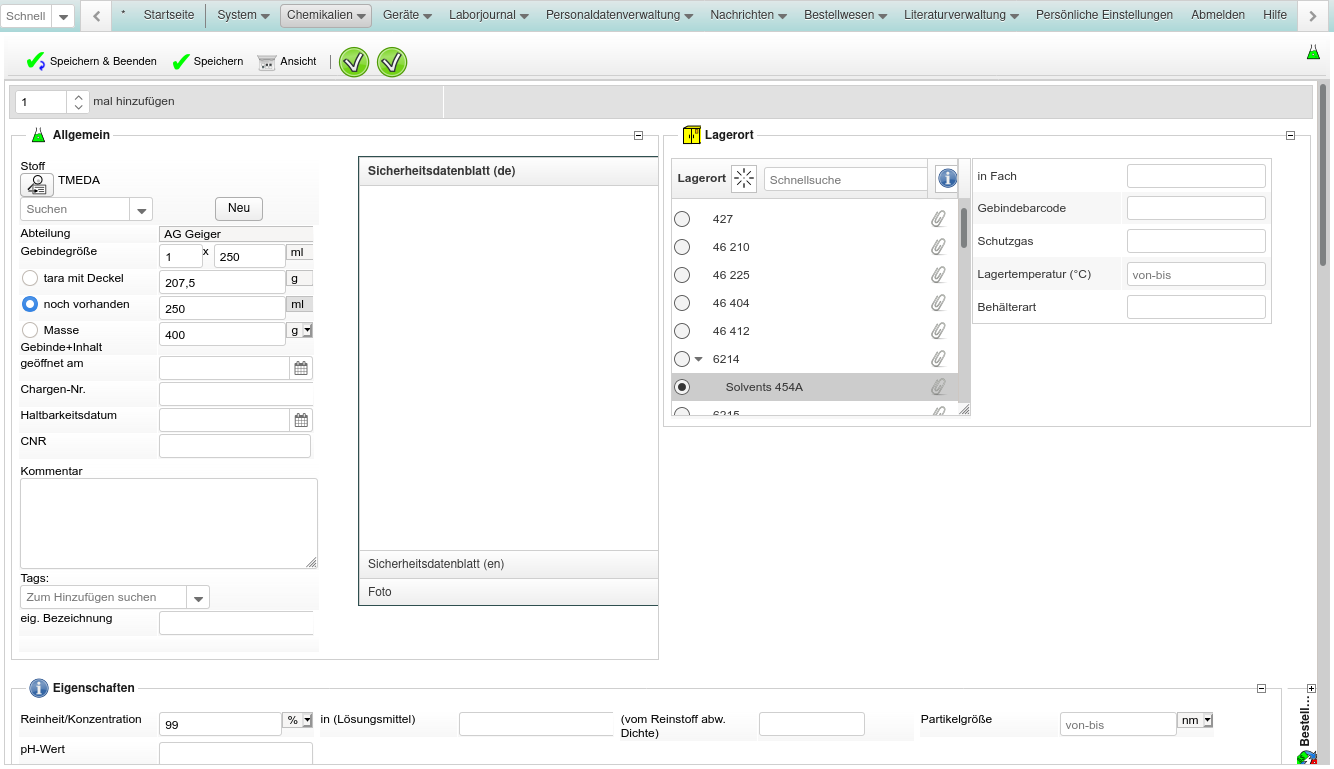Screen dimensions: 1334x769
Task: Collapse the Allgemein section
Action: tap(638, 136)
